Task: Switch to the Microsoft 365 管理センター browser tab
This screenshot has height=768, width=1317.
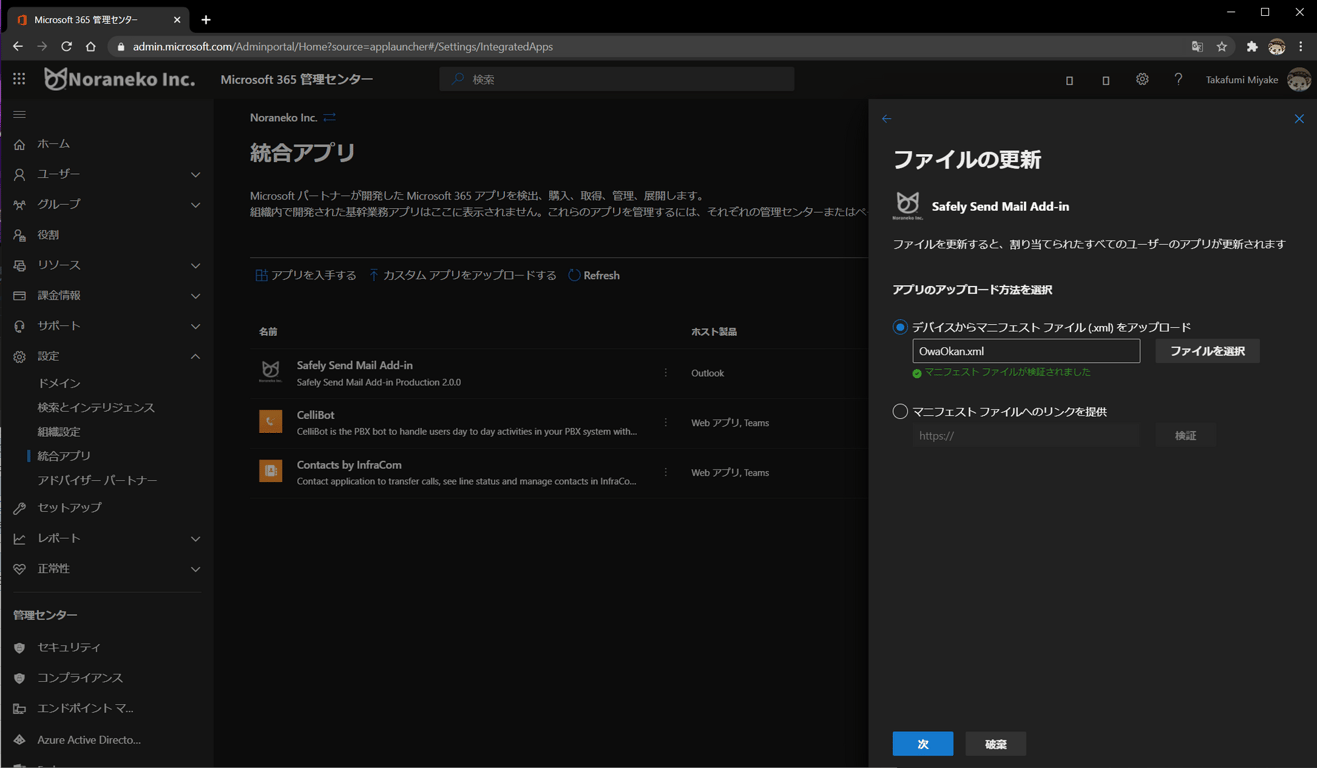Action: pos(97,19)
